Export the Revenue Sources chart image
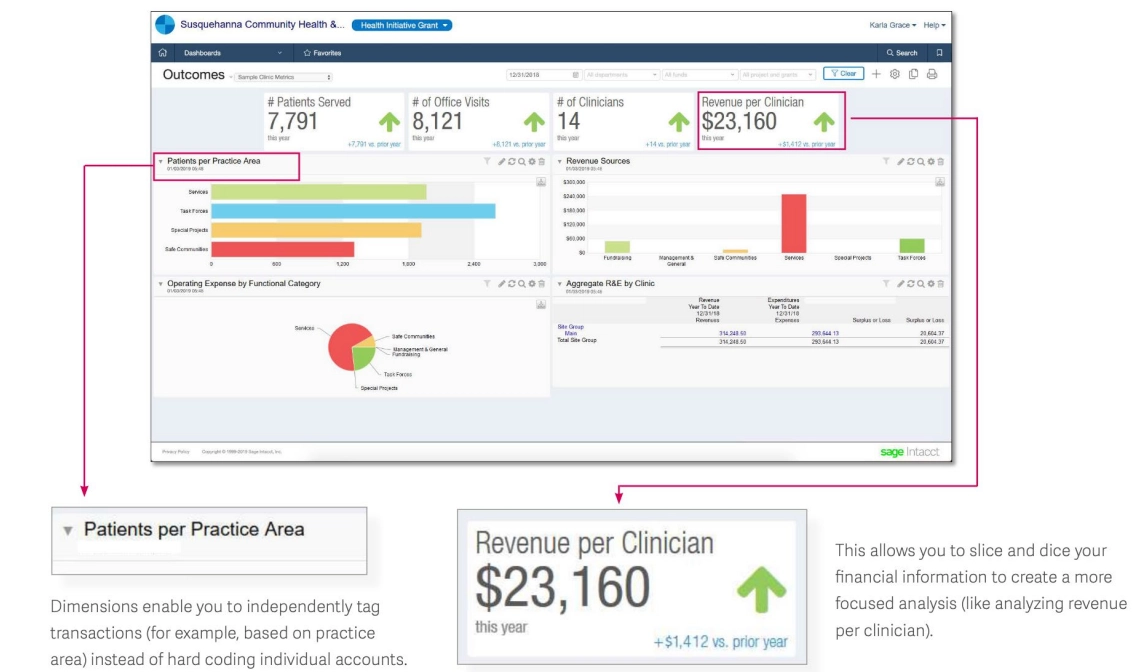This screenshot has width=1144, height=672. (940, 181)
